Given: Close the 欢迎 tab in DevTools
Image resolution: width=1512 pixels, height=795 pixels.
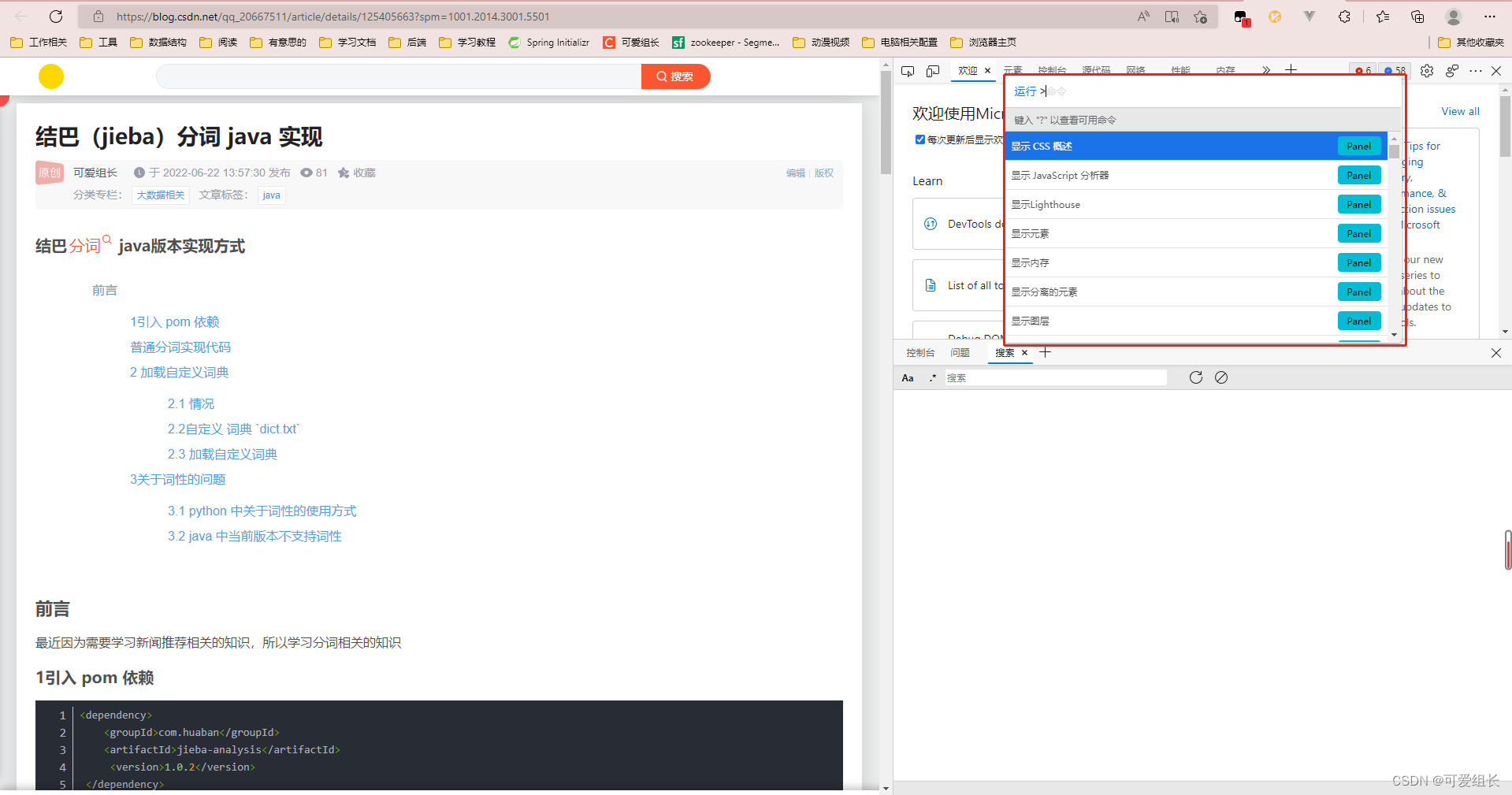Looking at the screenshot, I should pyautogui.click(x=987, y=71).
